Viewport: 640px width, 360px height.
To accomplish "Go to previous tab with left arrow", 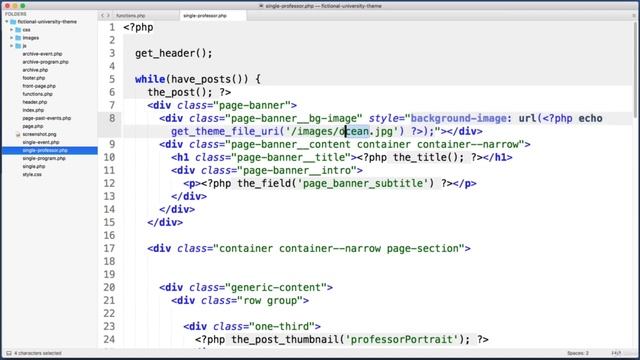I will 102,16.
